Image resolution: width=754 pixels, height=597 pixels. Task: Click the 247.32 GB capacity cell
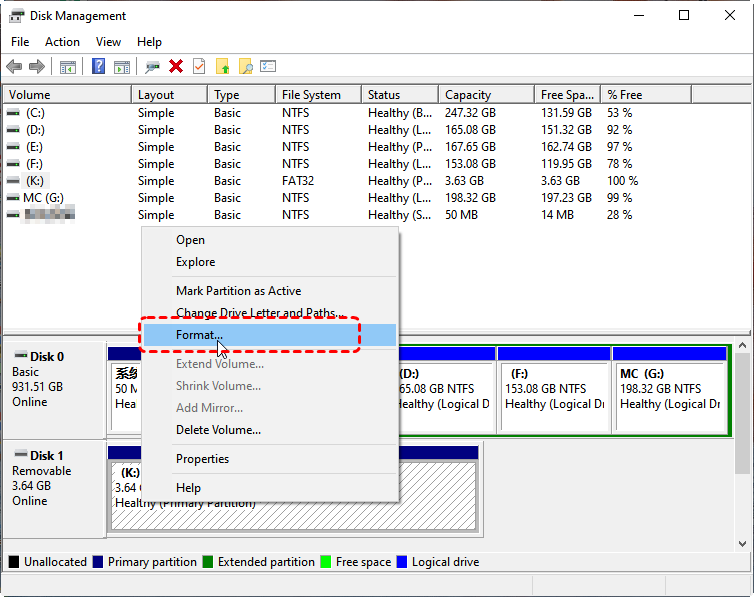click(470, 113)
